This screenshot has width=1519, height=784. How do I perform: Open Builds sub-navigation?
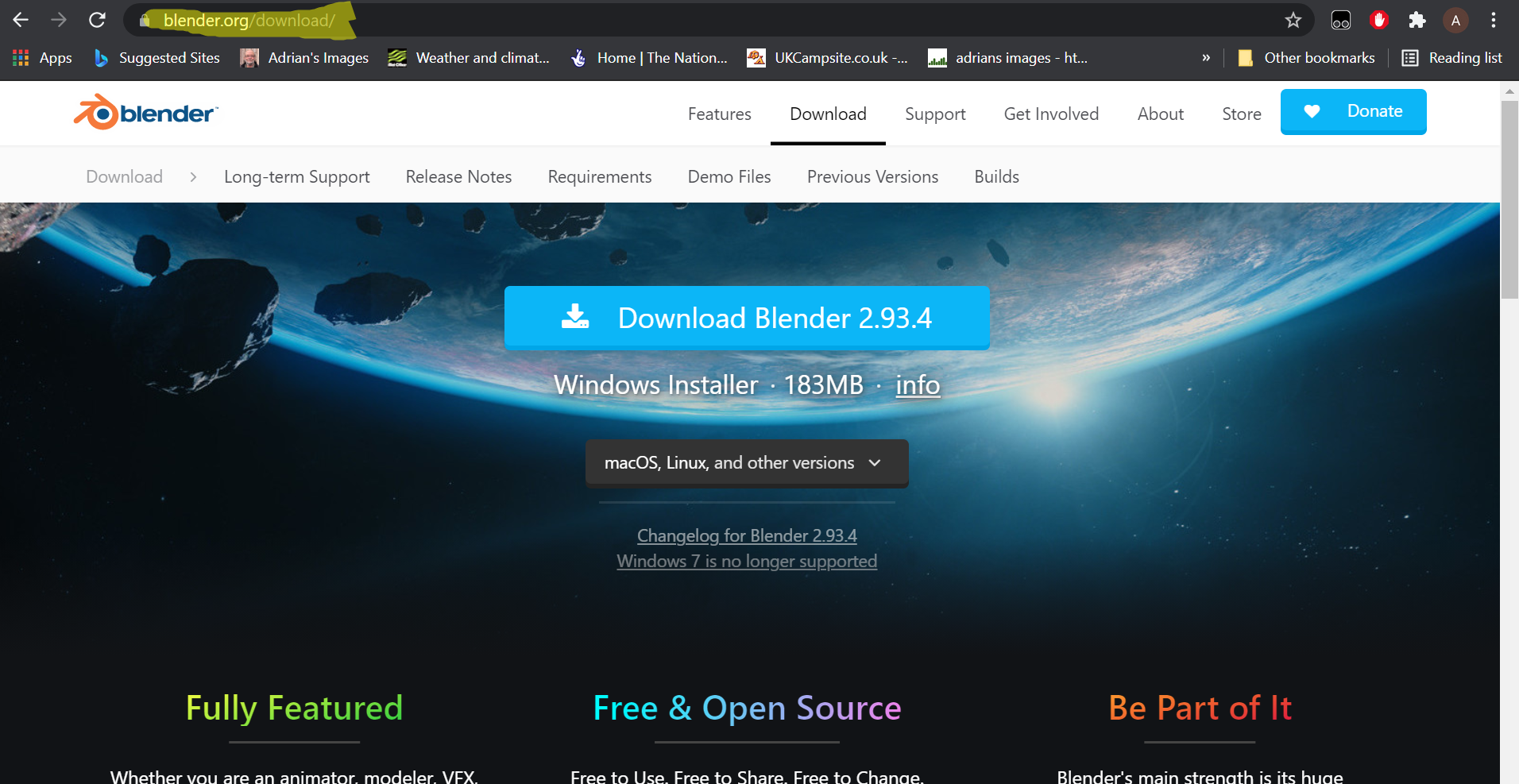996,176
